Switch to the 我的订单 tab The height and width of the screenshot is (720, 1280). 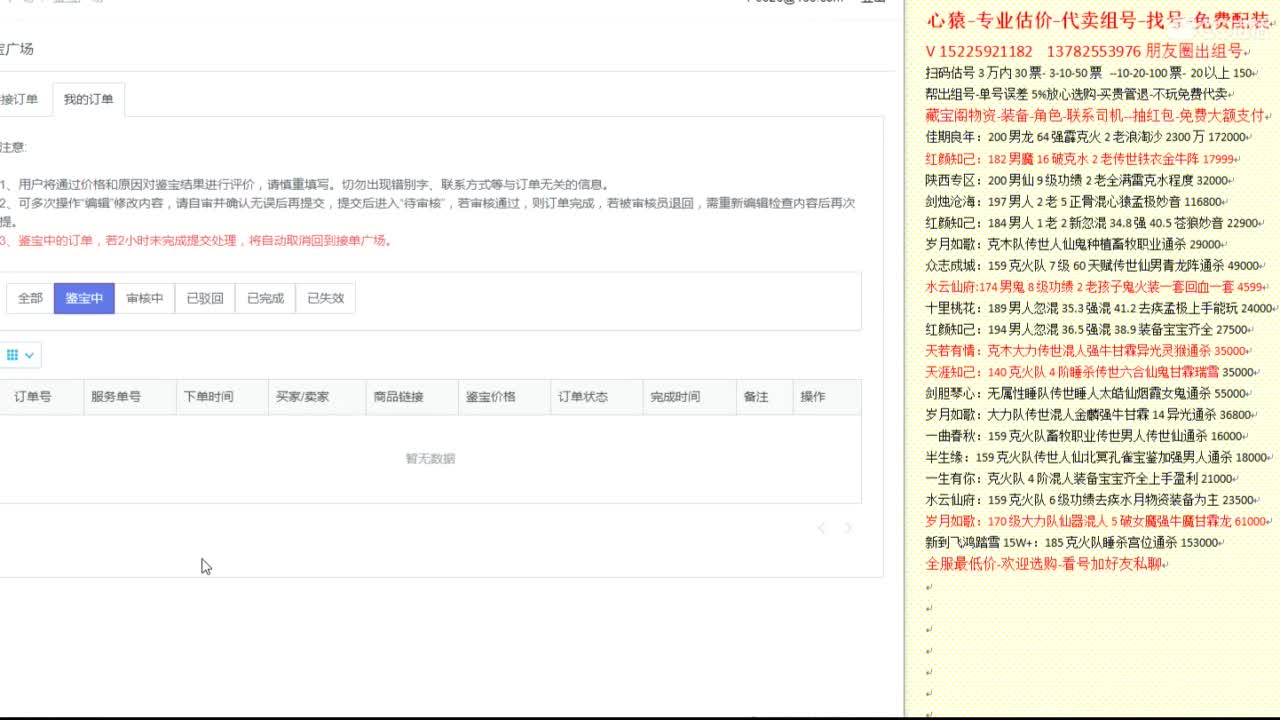[x=88, y=99]
